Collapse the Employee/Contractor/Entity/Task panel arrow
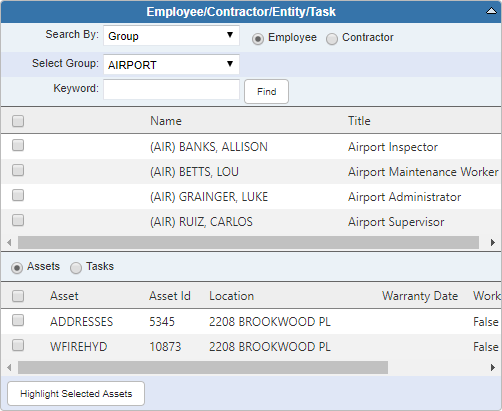Viewport: 502px width, 411px height. pyautogui.click(x=491, y=12)
